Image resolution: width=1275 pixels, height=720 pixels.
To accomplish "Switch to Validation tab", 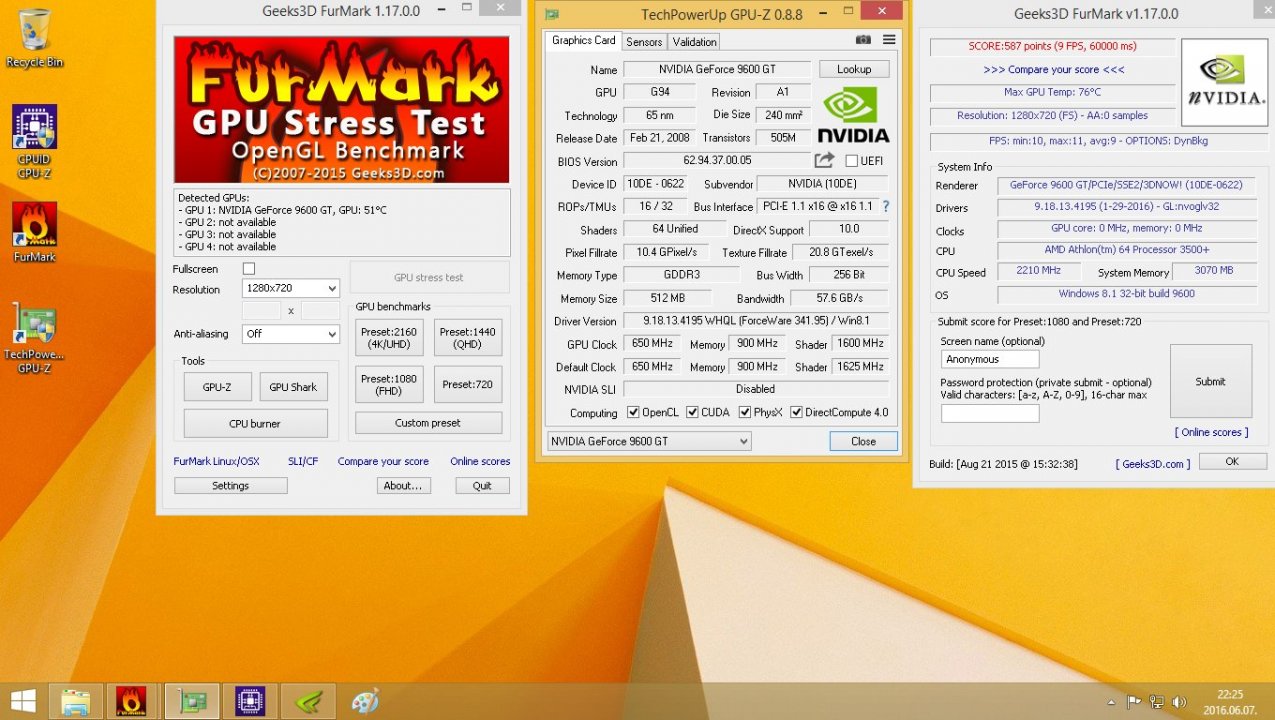I will [694, 41].
